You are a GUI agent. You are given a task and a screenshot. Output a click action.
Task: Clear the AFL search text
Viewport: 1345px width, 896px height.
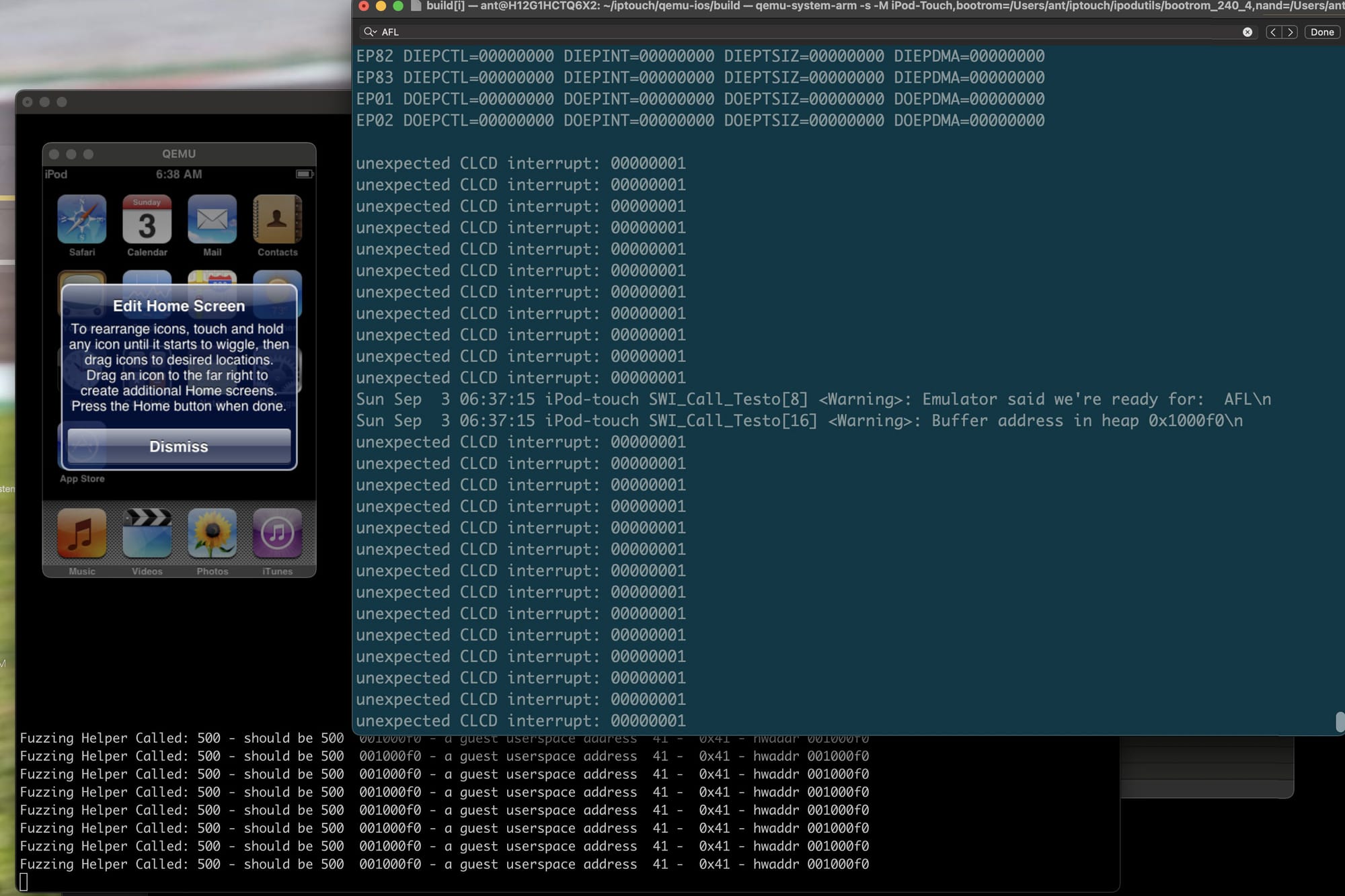coord(1247,32)
